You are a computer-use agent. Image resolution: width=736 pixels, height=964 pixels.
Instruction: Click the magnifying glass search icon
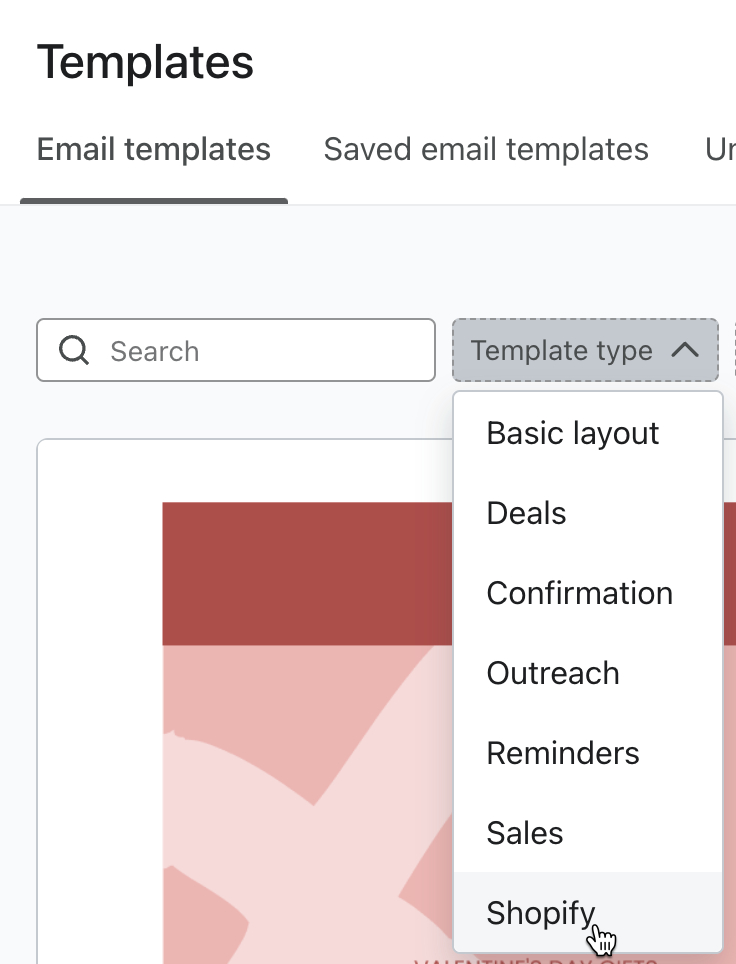[74, 351]
